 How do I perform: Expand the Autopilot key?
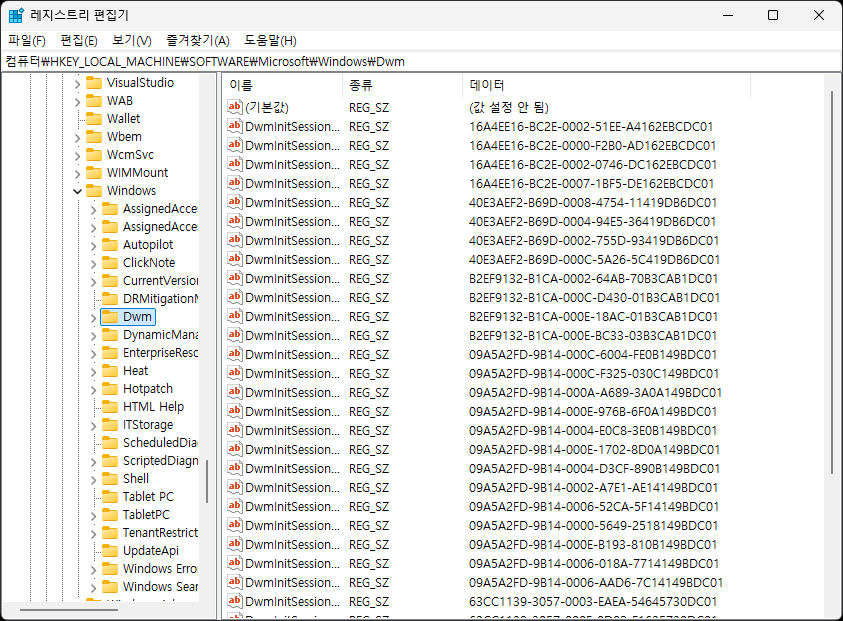coord(93,245)
